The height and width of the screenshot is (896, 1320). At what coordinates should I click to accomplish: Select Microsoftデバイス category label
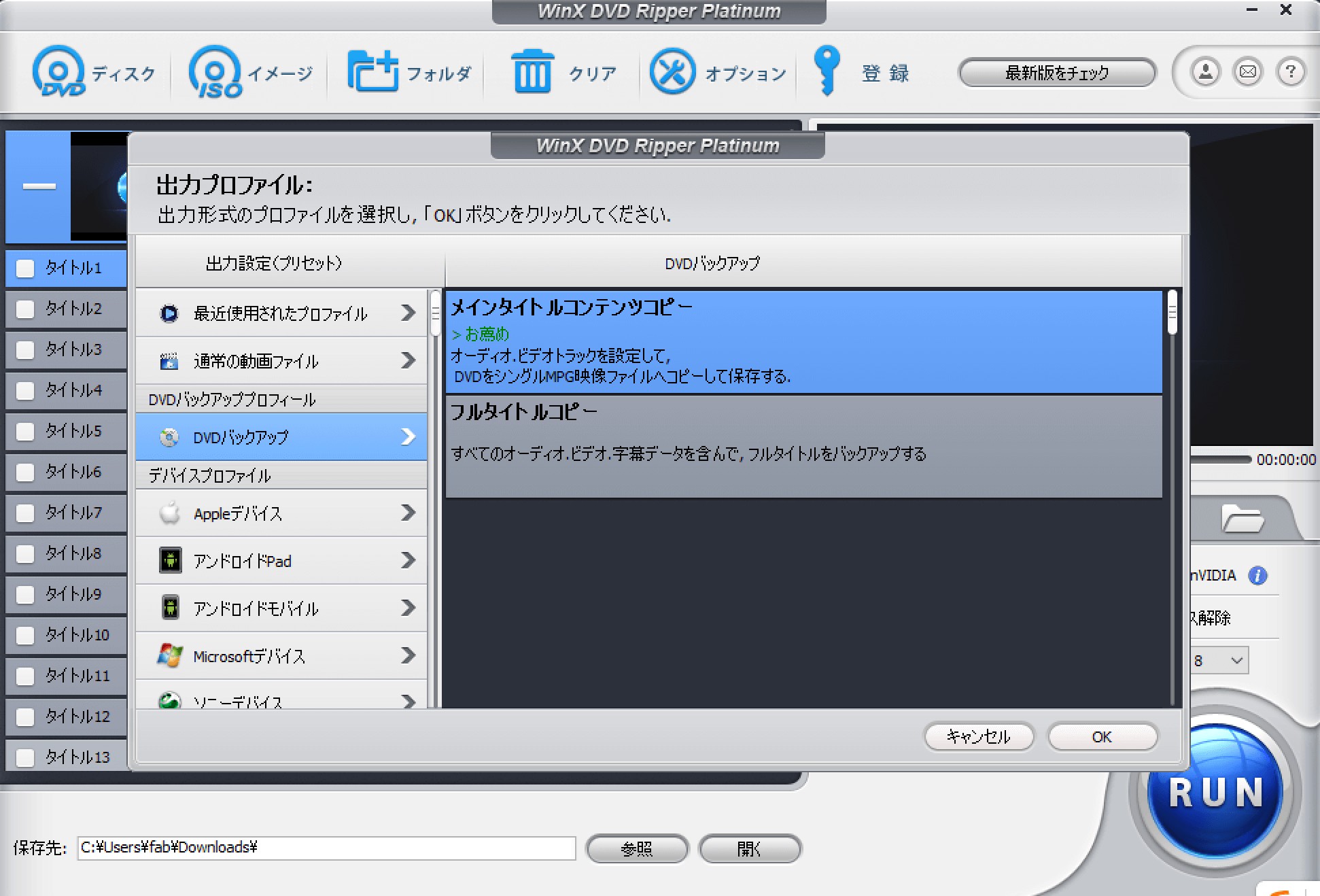pos(249,657)
